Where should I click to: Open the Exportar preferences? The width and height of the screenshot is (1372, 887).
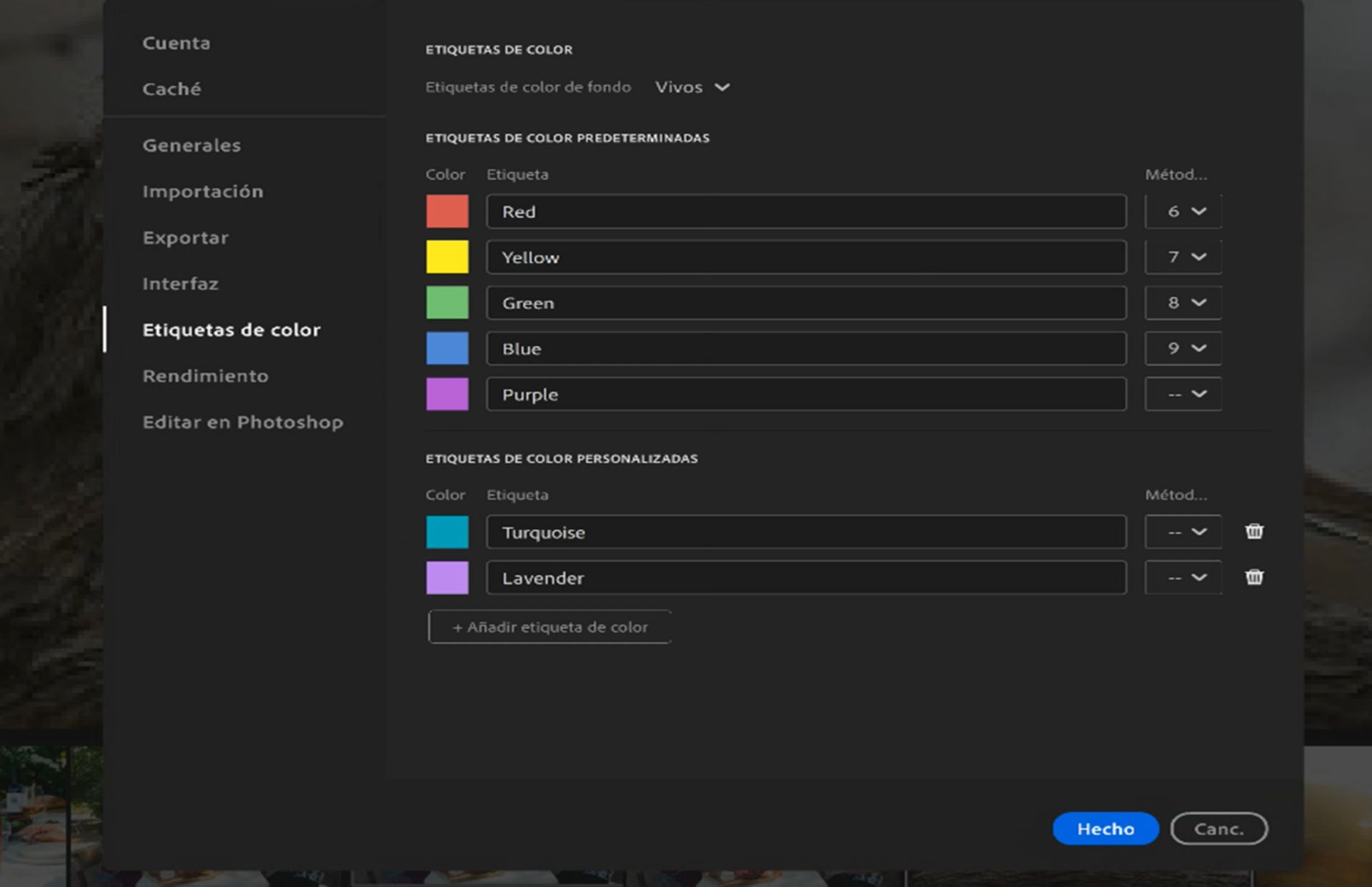click(186, 238)
